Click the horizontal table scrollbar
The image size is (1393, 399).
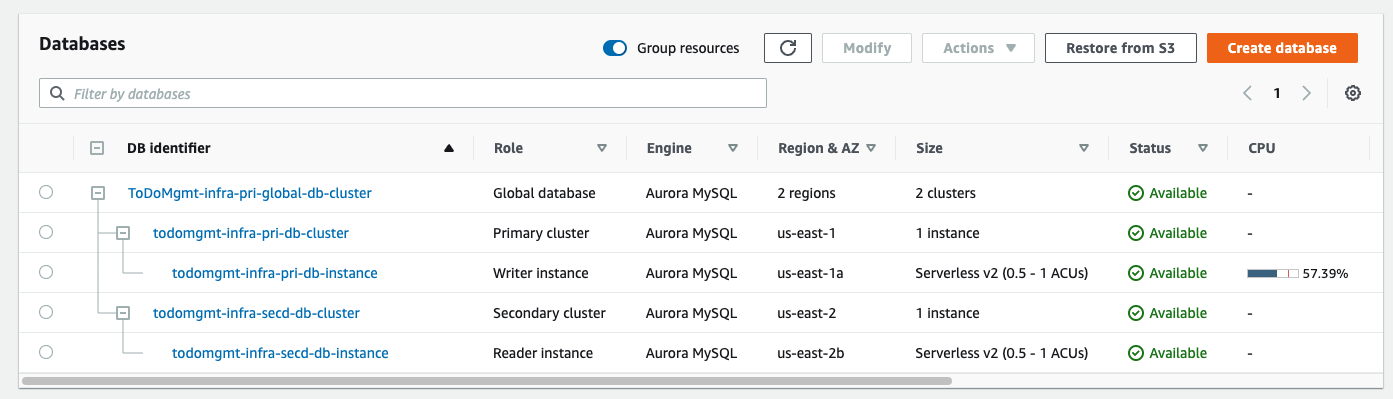click(x=486, y=381)
